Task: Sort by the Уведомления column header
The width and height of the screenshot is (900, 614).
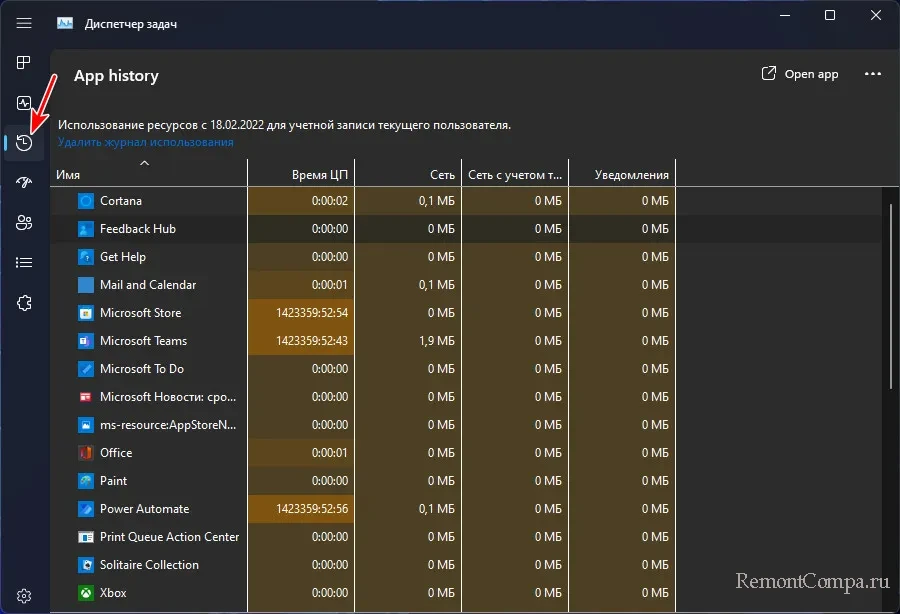Action: coord(622,174)
